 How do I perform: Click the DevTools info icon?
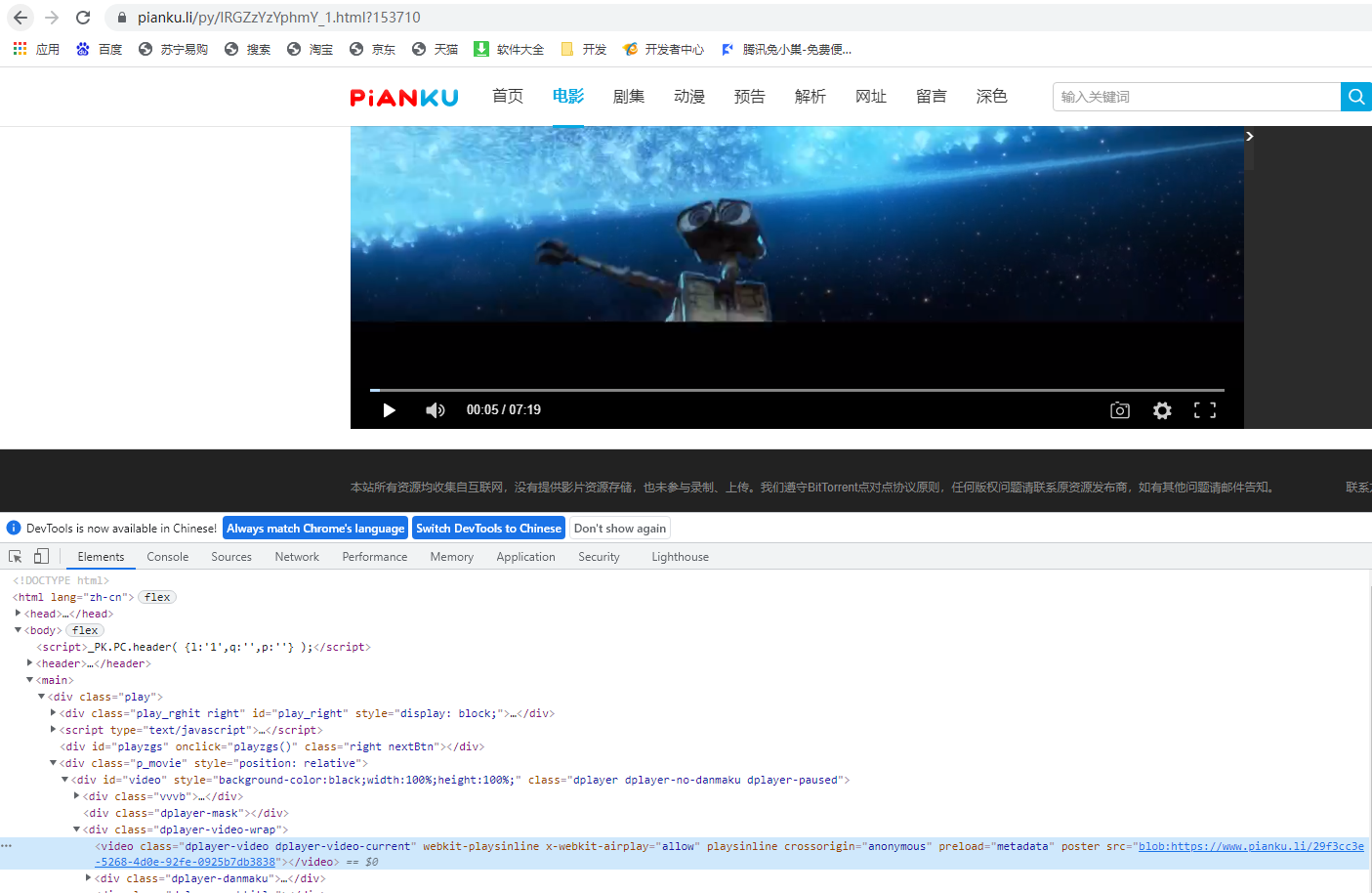point(14,528)
